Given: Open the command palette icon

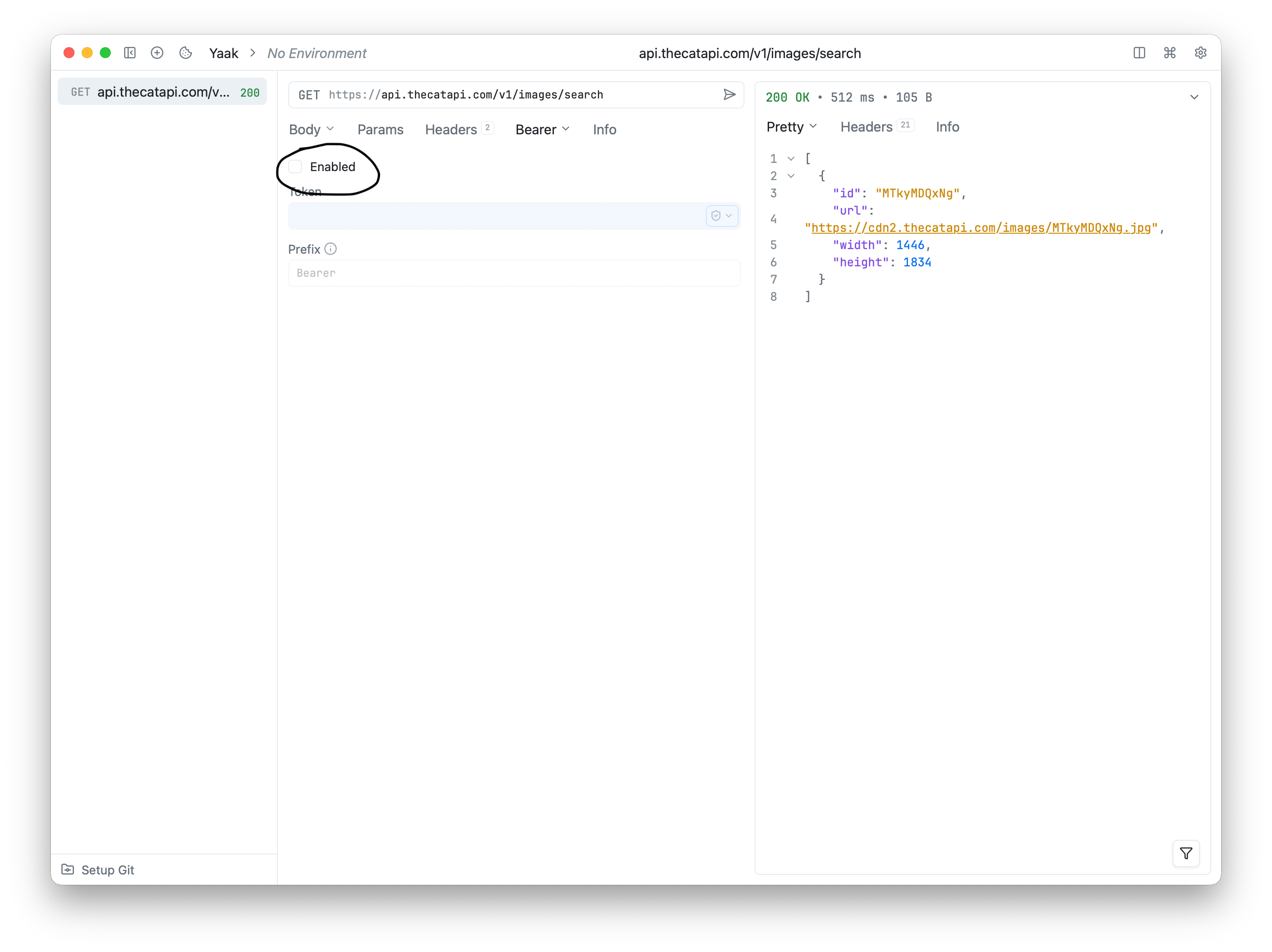Looking at the screenshot, I should pos(1169,53).
